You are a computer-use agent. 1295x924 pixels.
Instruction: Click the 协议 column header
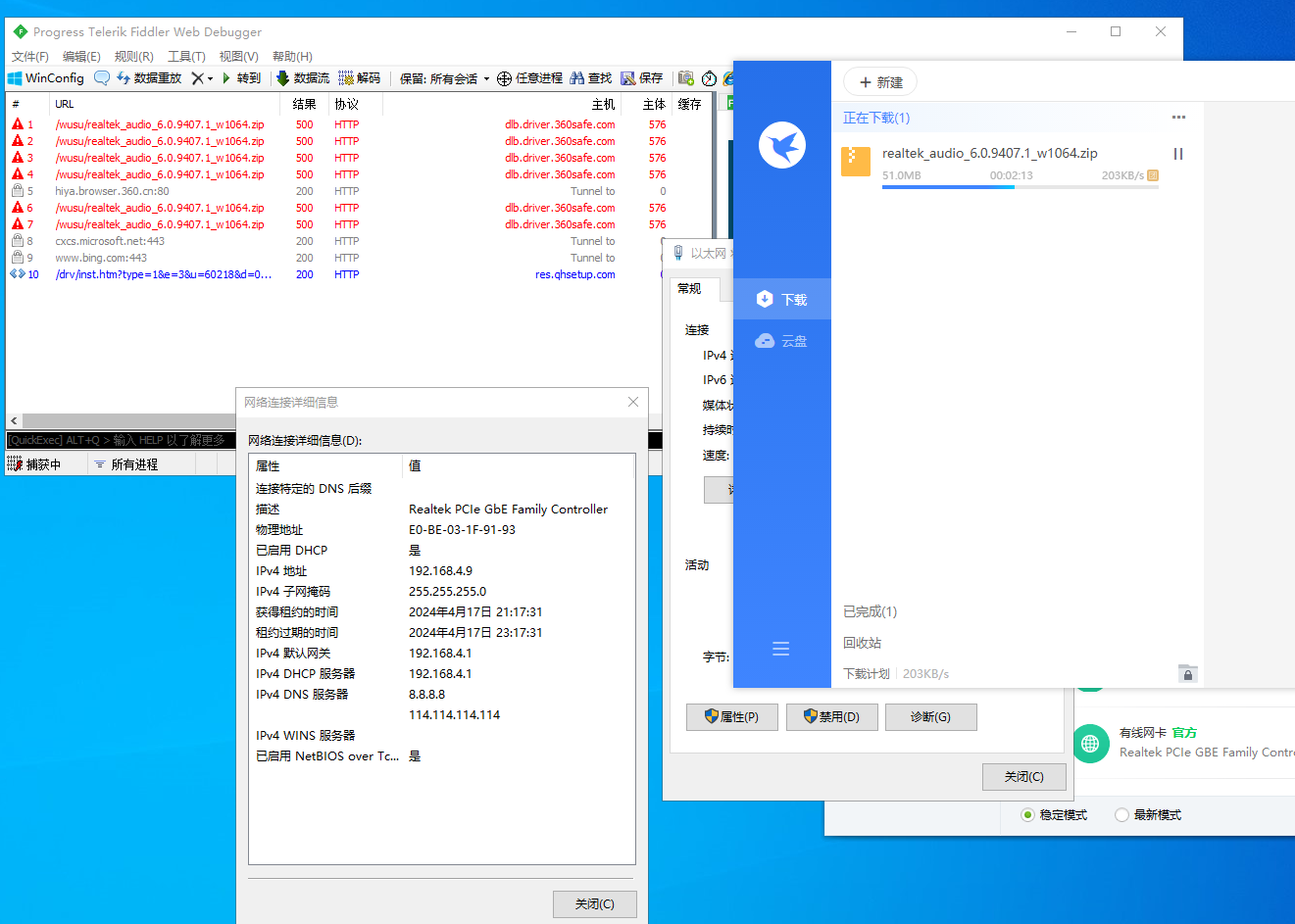click(x=356, y=104)
